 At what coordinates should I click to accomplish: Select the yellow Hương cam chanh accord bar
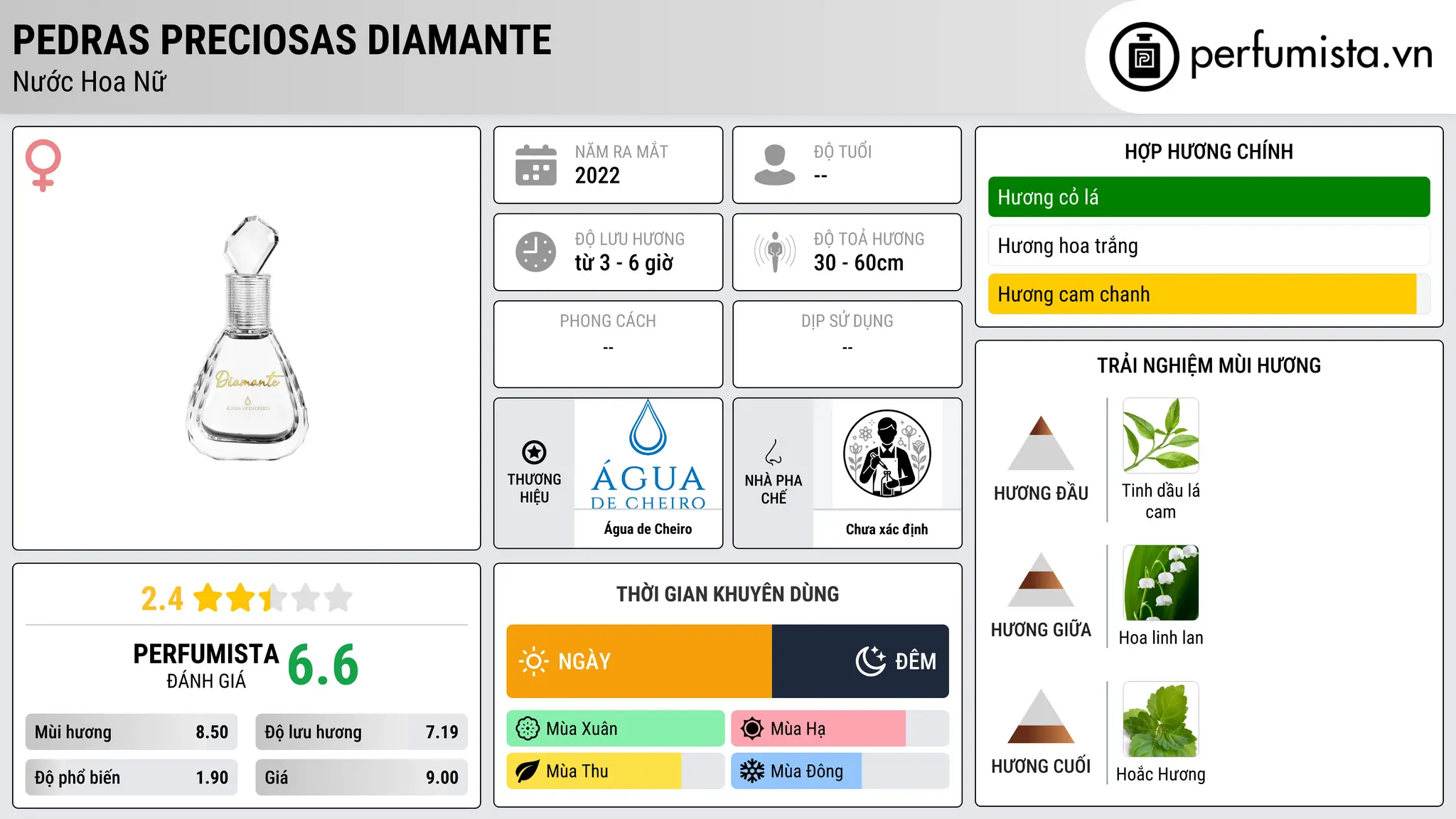coord(1209,294)
